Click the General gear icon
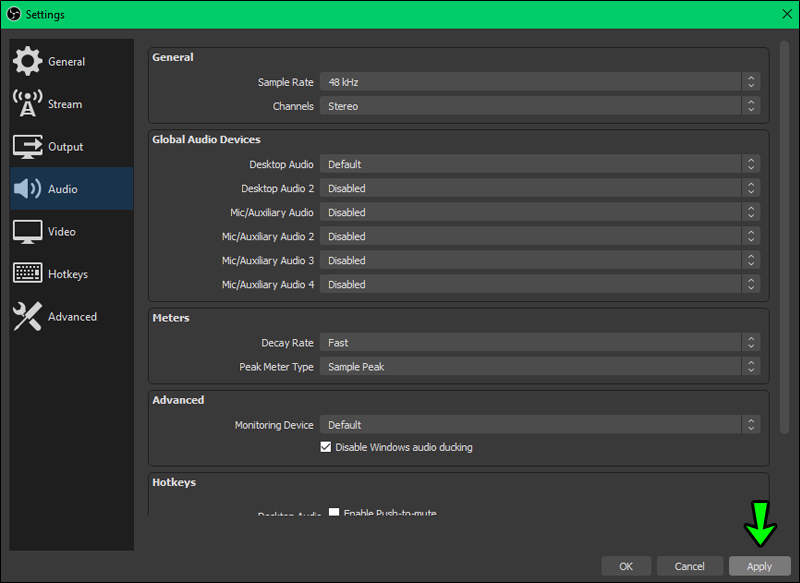The width and height of the screenshot is (800, 583). pyautogui.click(x=27, y=61)
